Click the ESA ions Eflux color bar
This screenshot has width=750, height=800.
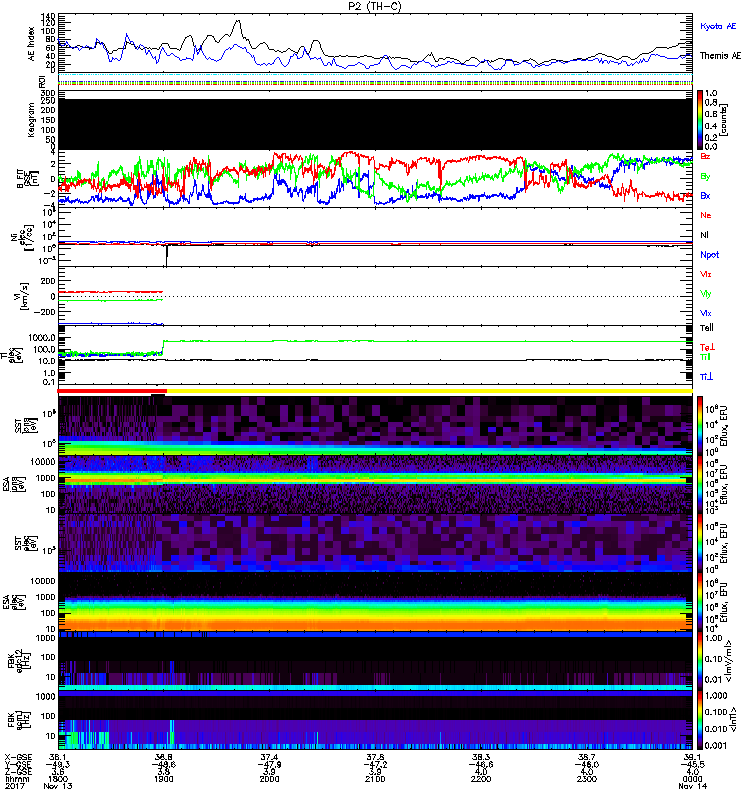[700, 484]
